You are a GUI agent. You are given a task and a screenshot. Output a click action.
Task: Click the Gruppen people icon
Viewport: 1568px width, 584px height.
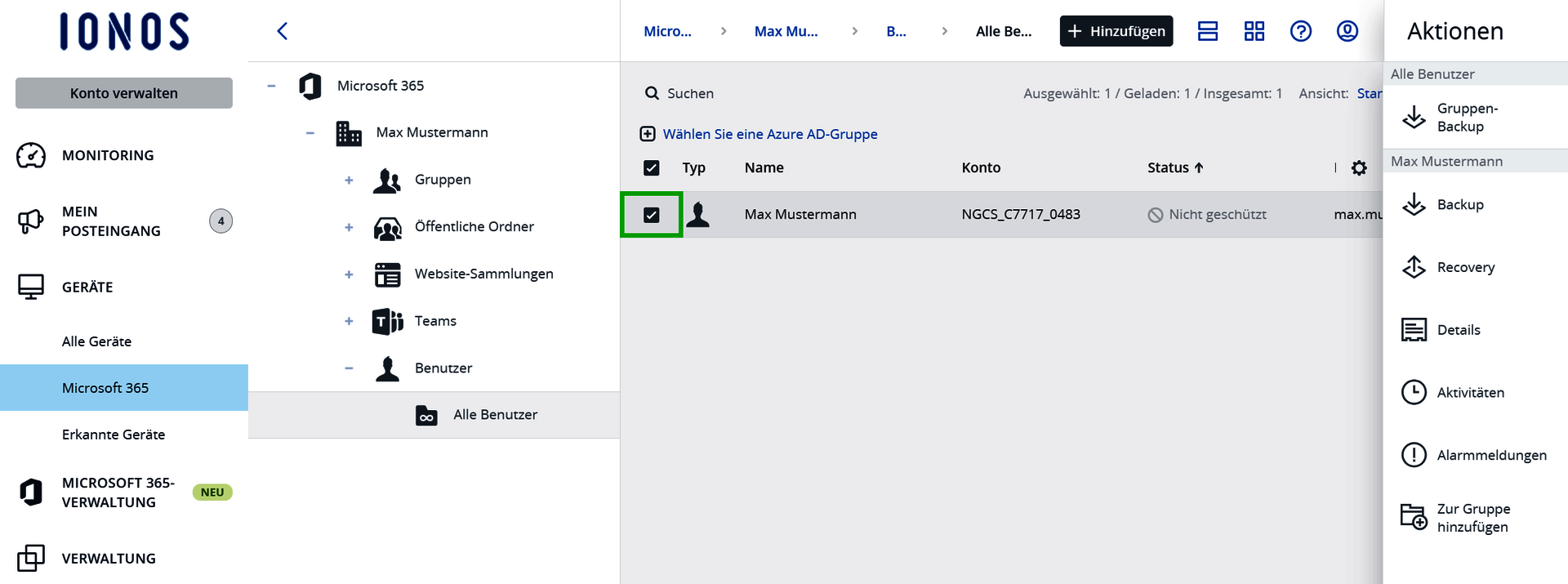387,180
